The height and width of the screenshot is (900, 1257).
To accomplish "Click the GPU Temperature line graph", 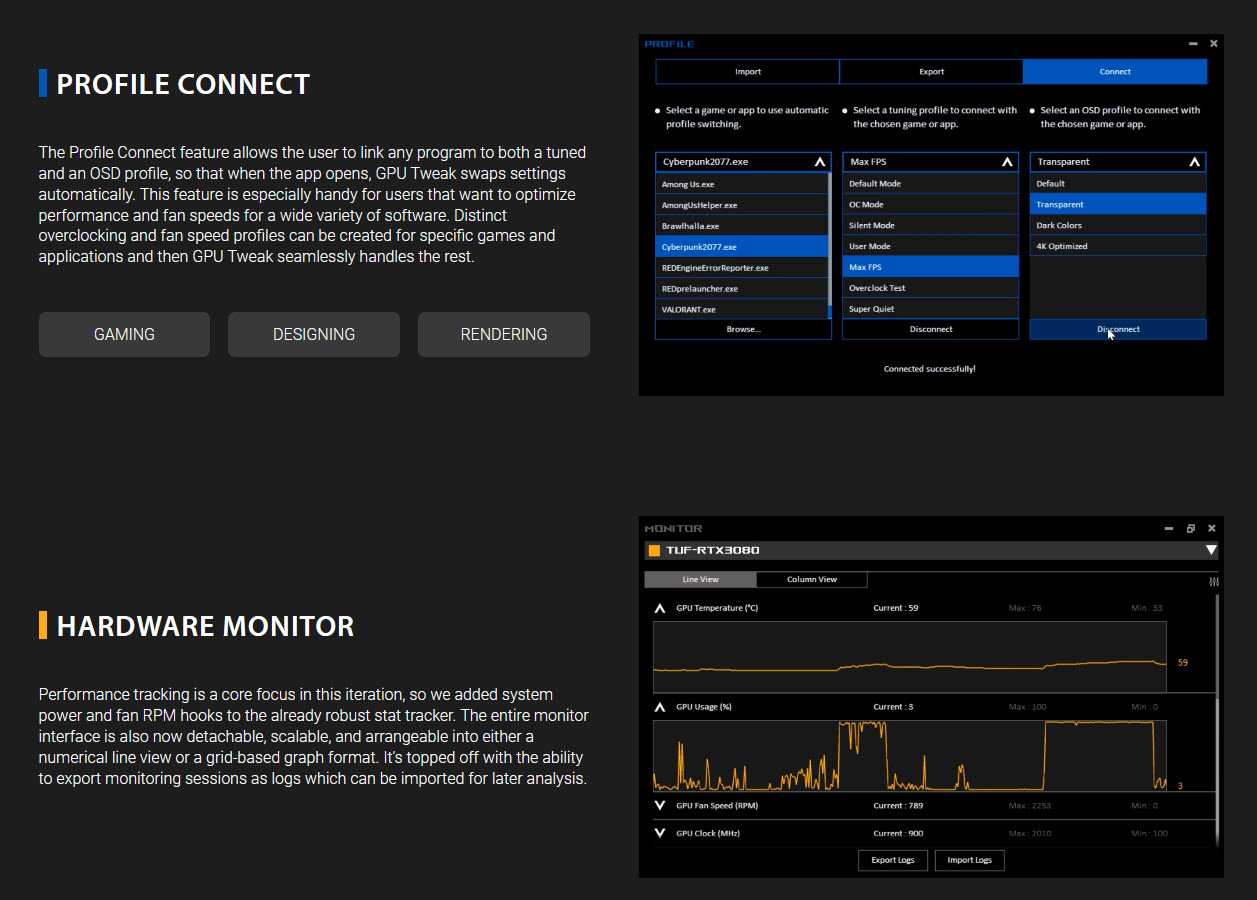I will coord(910,657).
